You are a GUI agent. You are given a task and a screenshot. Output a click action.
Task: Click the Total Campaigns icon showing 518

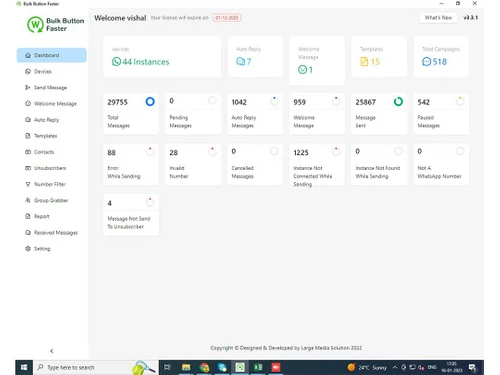(426, 62)
